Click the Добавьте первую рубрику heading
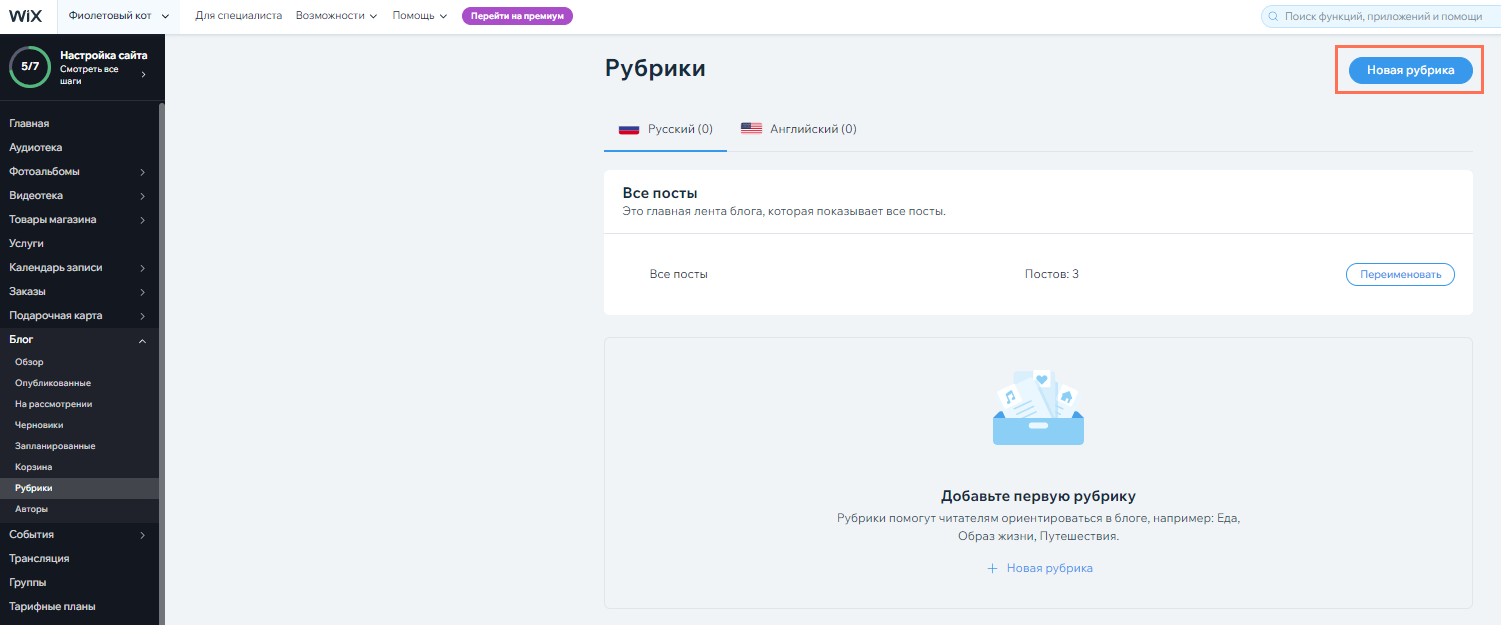Image resolution: width=1501 pixels, height=625 pixels. [x=1038, y=496]
